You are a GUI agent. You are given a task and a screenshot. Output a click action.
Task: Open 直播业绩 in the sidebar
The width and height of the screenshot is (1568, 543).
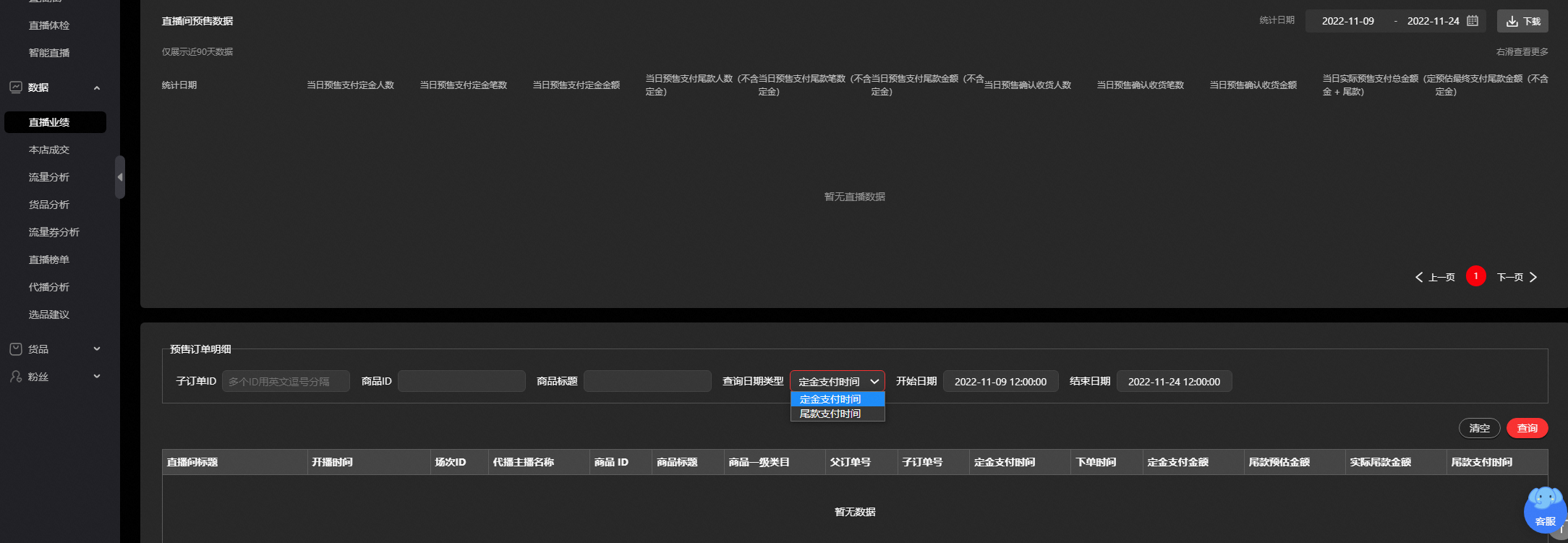pyautogui.click(x=55, y=122)
